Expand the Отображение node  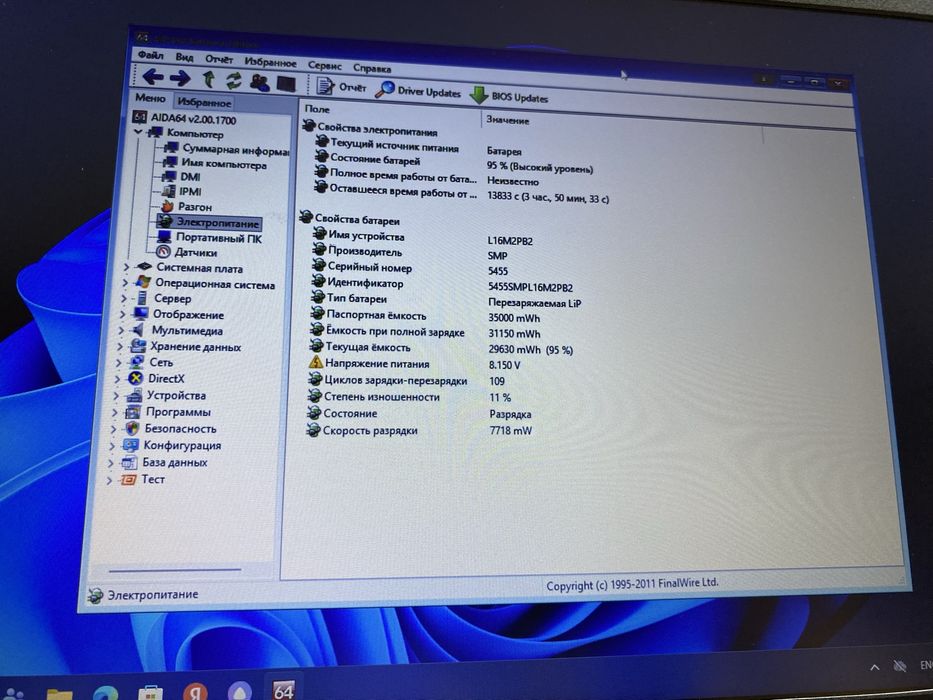click(x=122, y=314)
